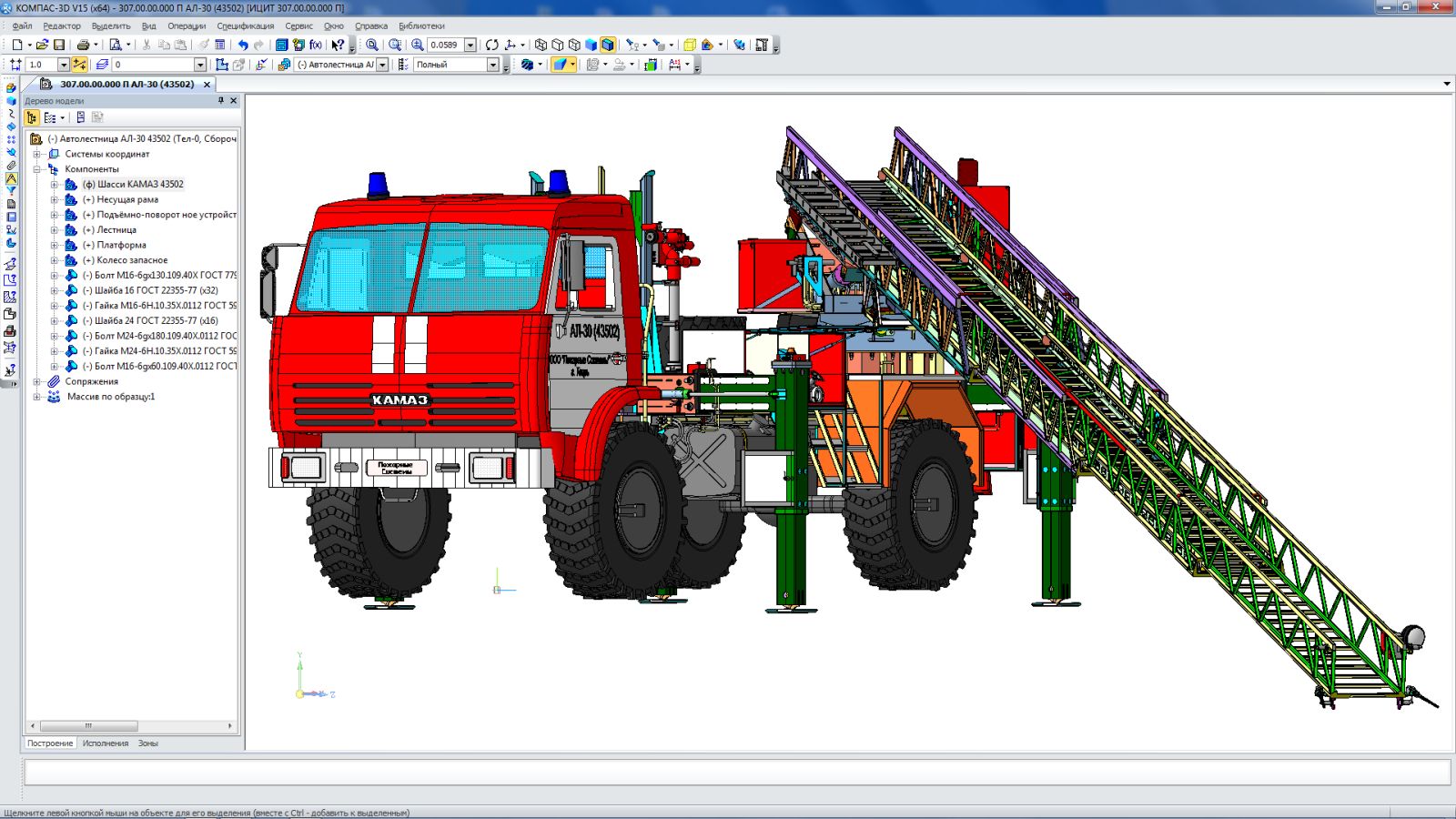1456x819 pixels.
Task: Expand the Системы координат tree node
Action: point(37,154)
